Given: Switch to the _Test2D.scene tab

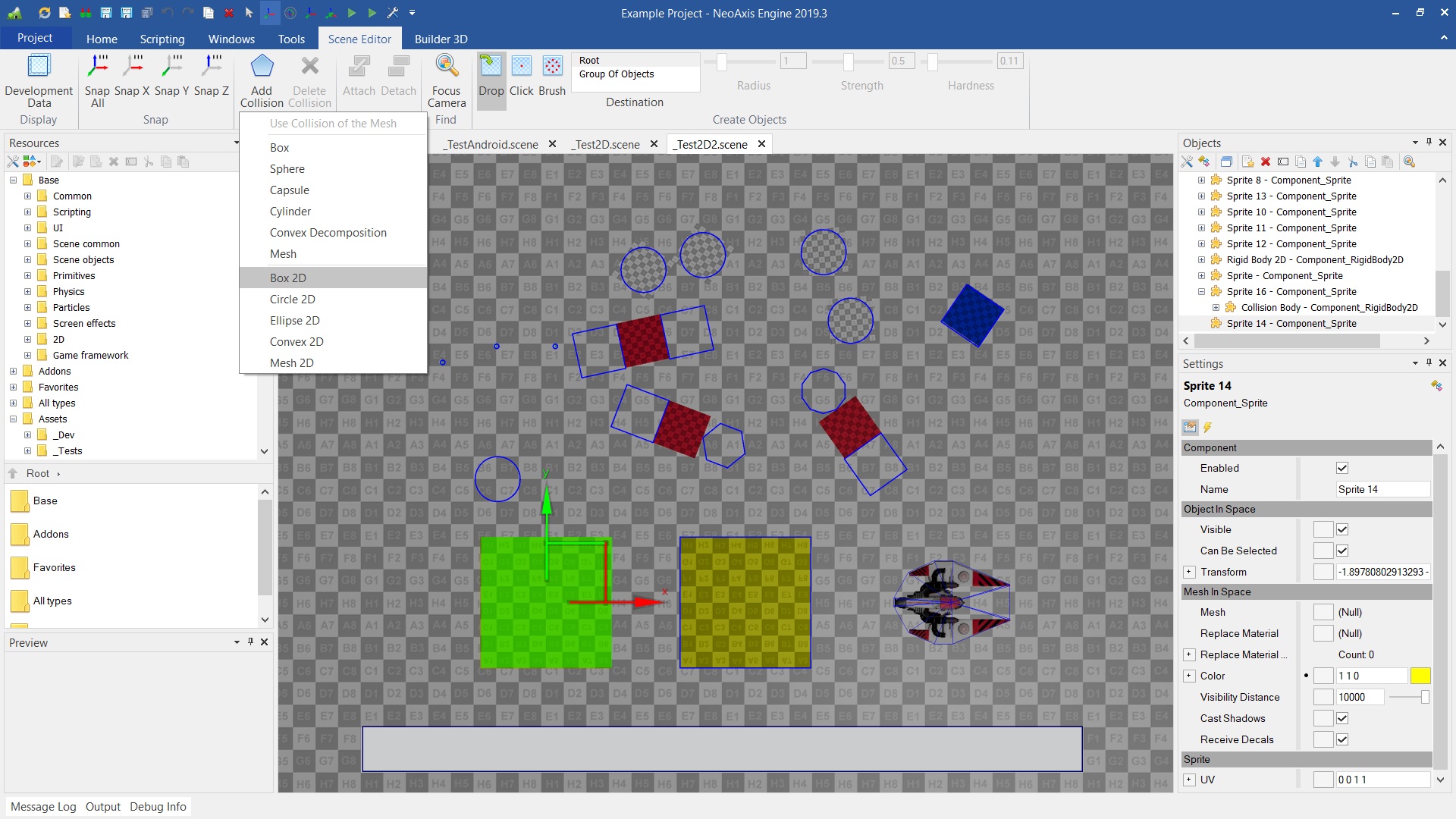Looking at the screenshot, I should click(607, 144).
